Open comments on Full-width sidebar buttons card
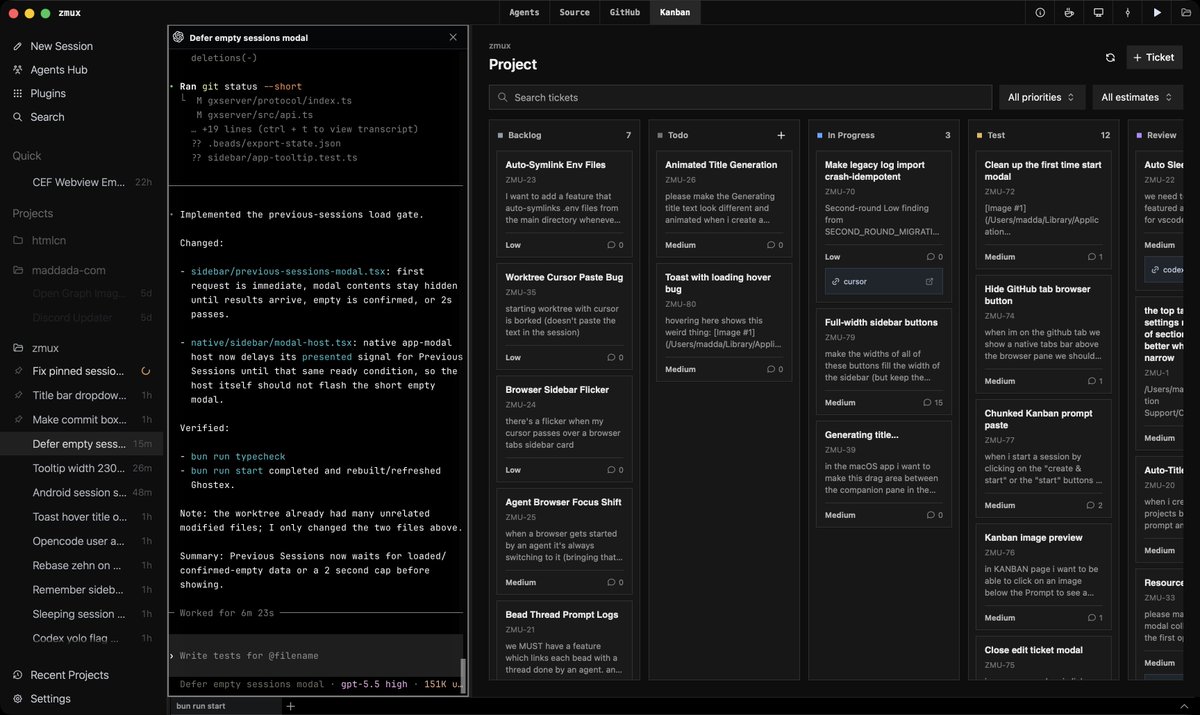Image resolution: width=1200 pixels, height=715 pixels. pos(932,402)
